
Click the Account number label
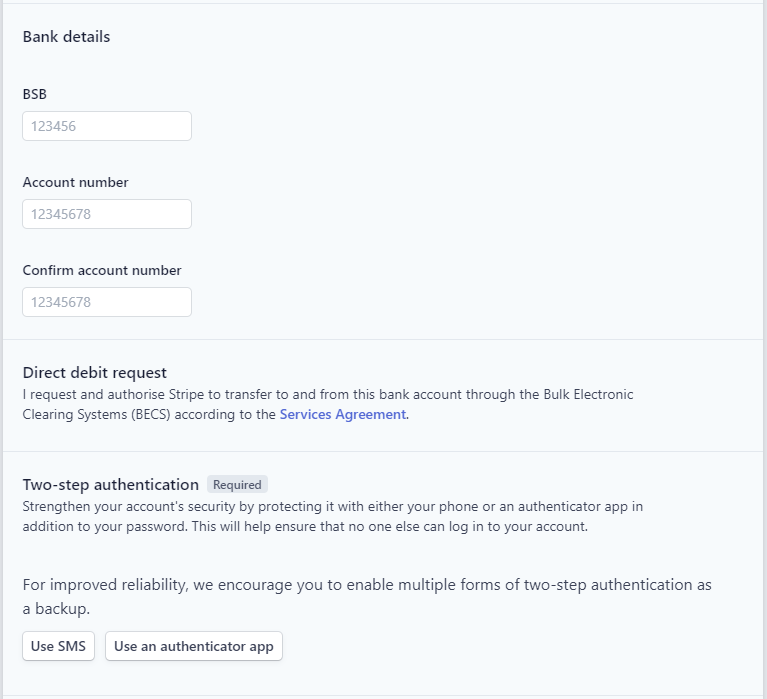pyautogui.click(x=75, y=182)
